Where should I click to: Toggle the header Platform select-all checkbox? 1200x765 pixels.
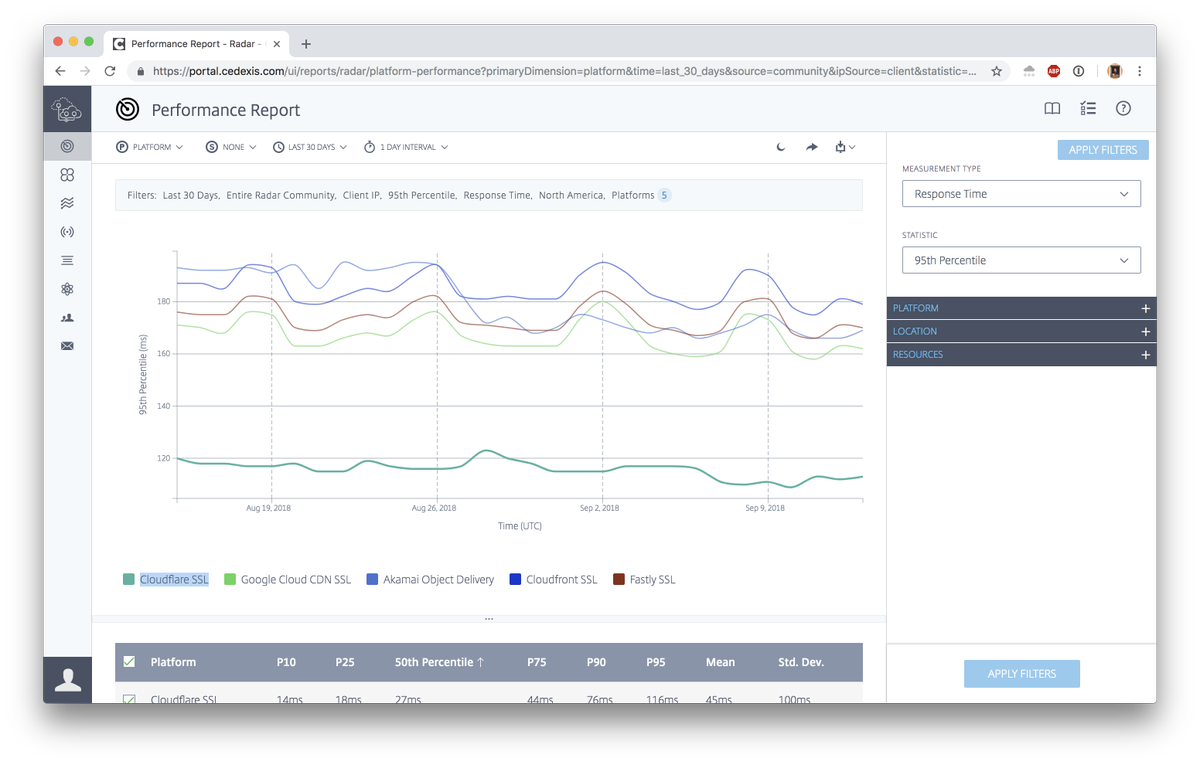tap(129, 662)
